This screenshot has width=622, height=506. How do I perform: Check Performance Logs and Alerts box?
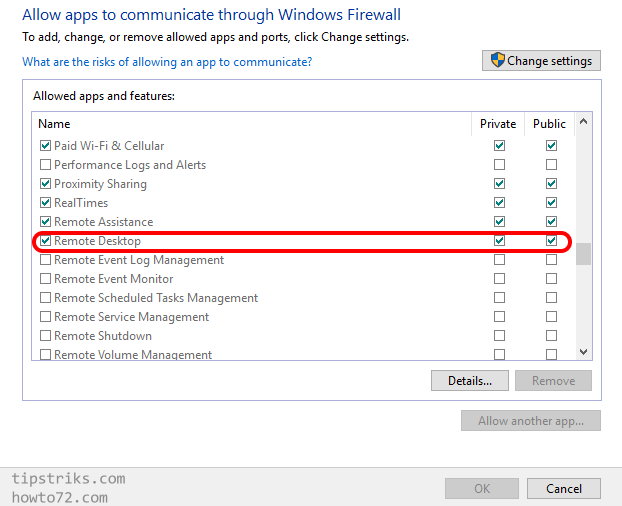point(45,165)
